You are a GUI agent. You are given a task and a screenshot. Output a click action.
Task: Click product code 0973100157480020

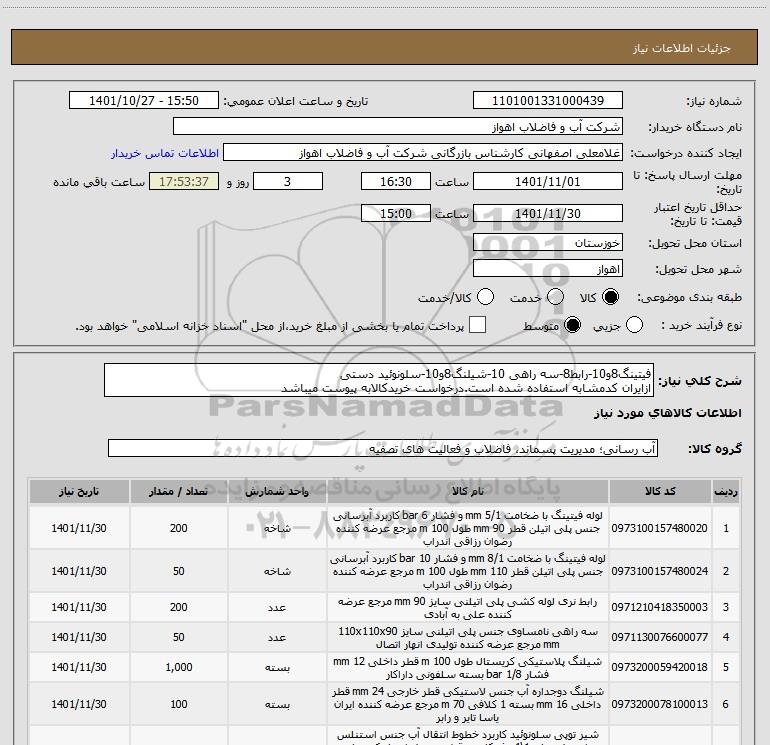tap(660, 528)
